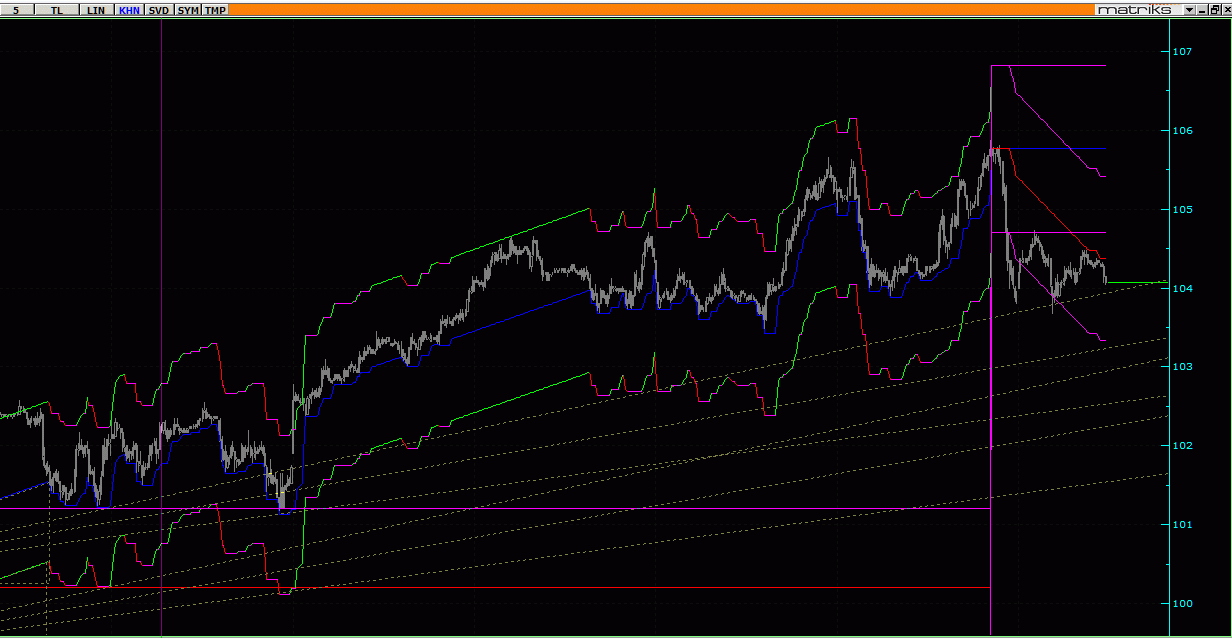
Task: Click the 107 price axis label
Action: pyautogui.click(x=1184, y=51)
